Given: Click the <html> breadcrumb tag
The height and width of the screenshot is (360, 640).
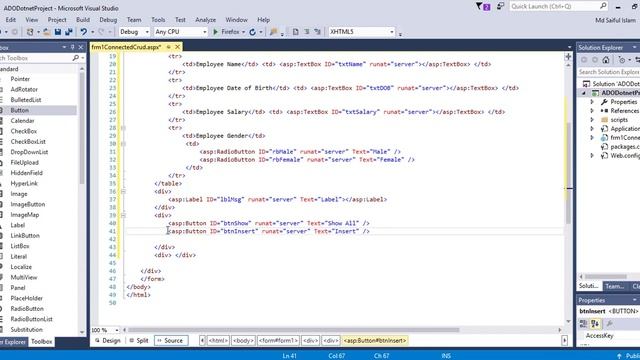Looking at the screenshot, I should pos(218,340).
